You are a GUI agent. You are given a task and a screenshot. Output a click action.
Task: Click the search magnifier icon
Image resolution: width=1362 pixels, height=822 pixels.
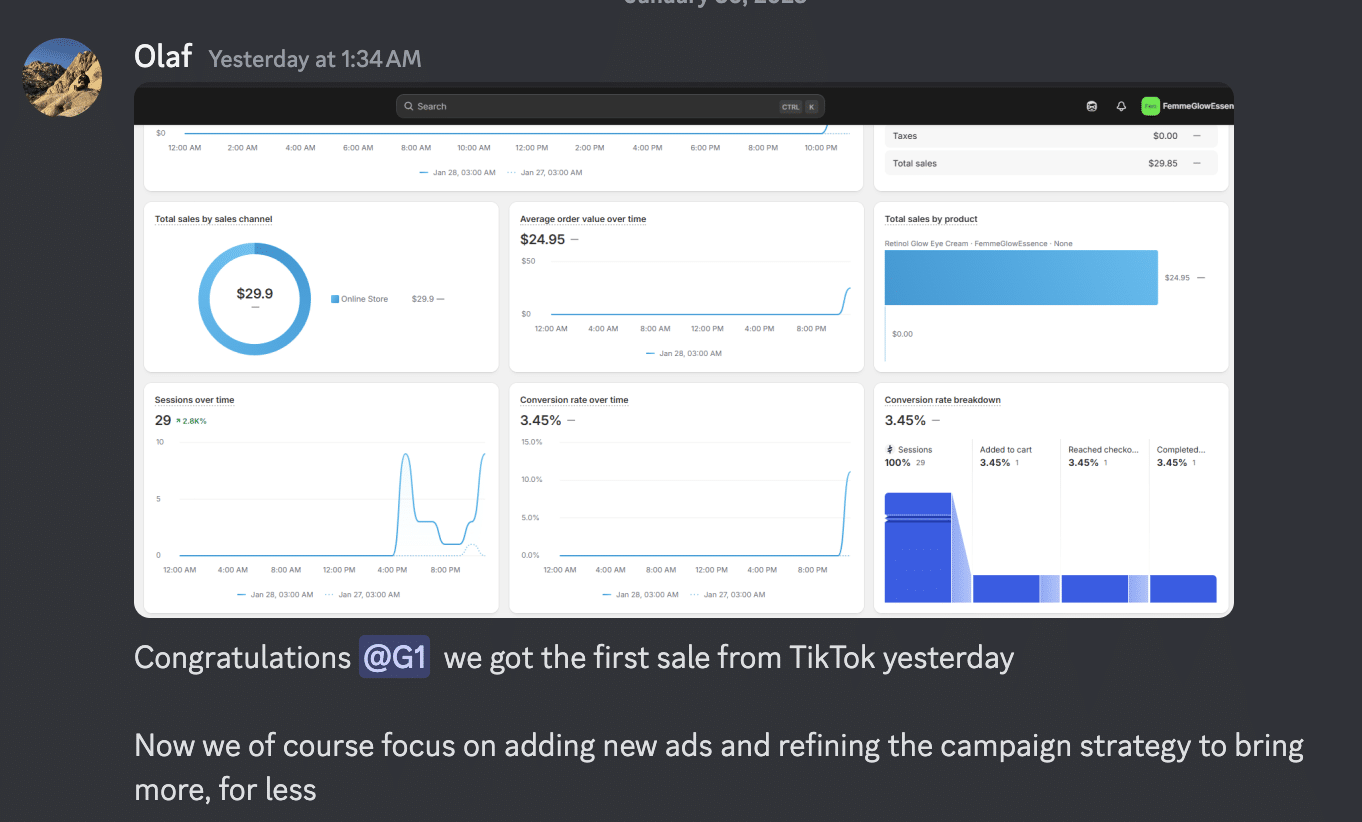click(x=410, y=106)
